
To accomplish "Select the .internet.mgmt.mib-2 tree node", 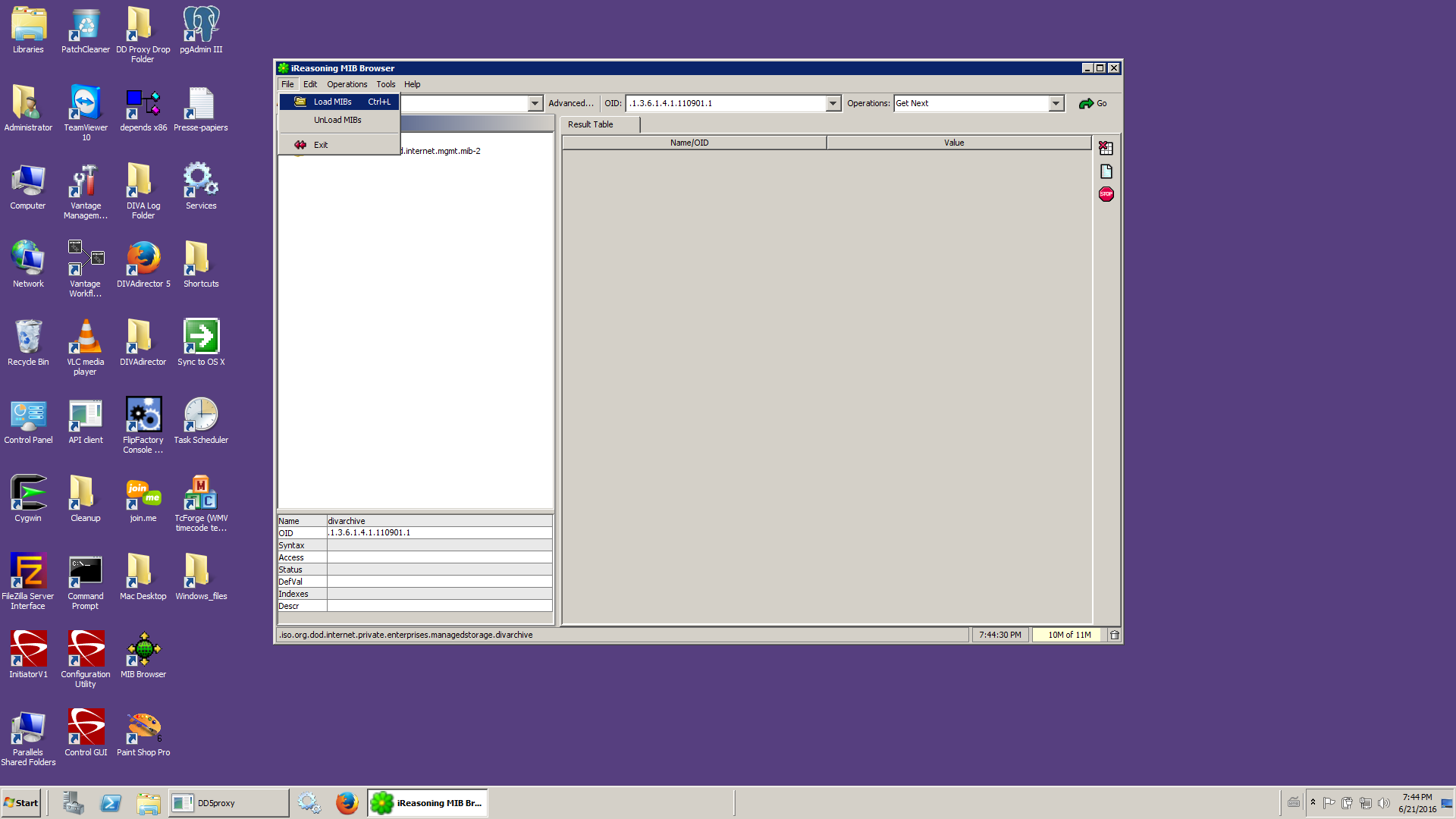I will [441, 151].
